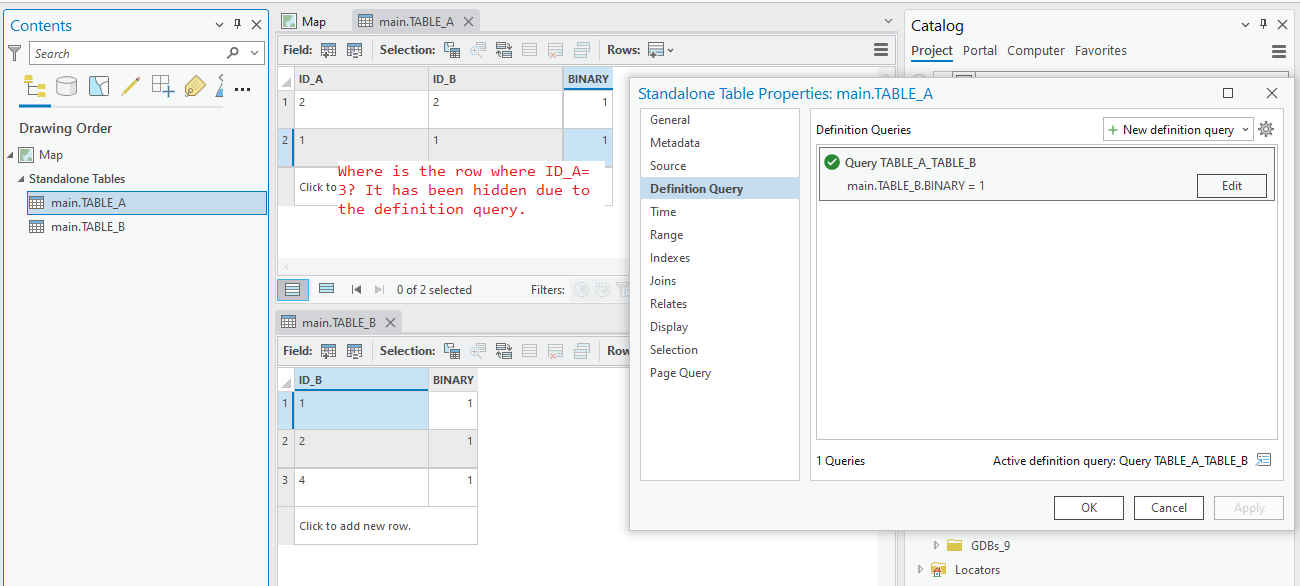Screen dimensions: 1300x586
Task: Select List By Drawing Order icon
Action: [x=35, y=87]
